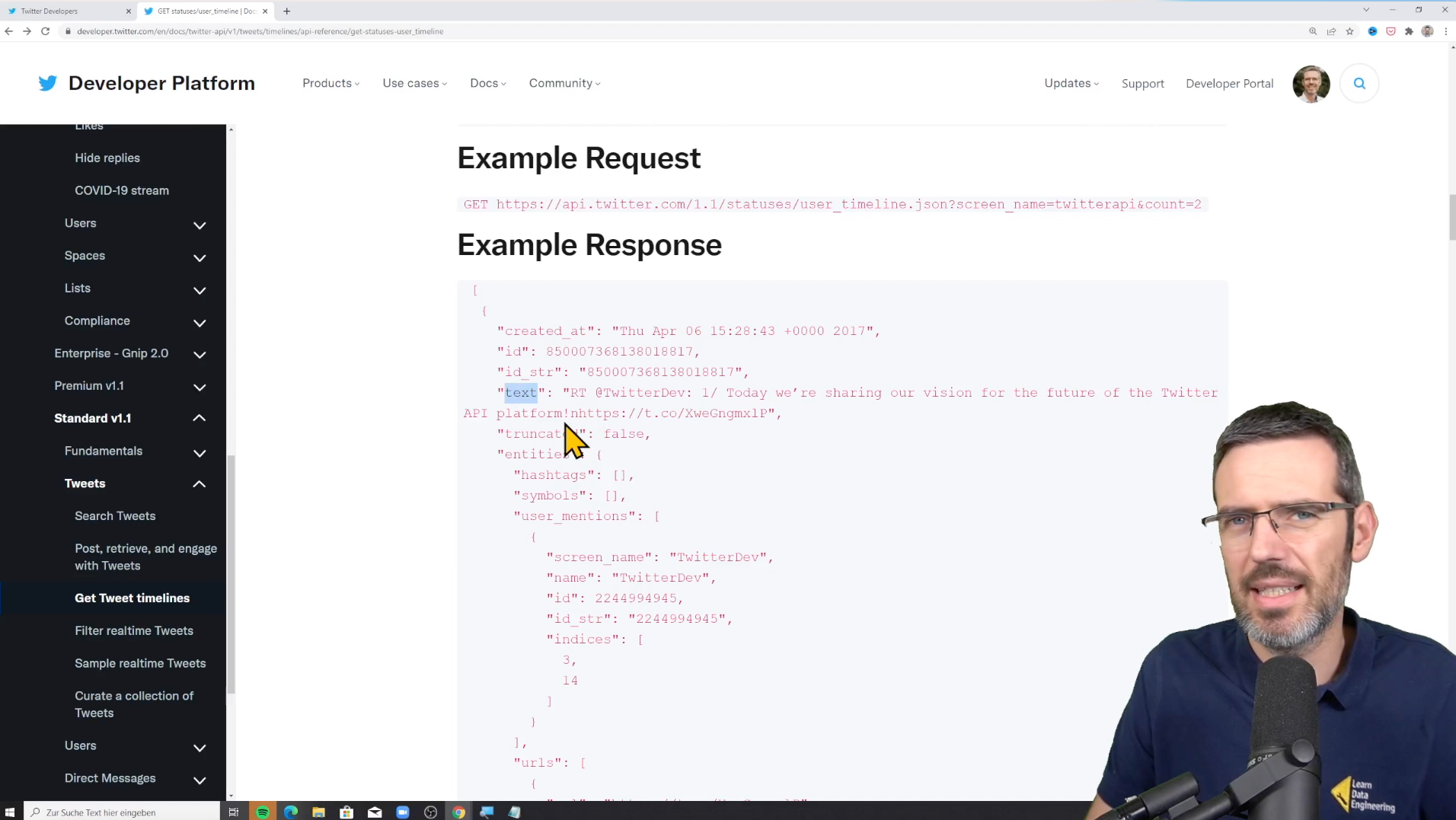1456x820 pixels.
Task: Go forward in browser history
Action: coord(27,31)
